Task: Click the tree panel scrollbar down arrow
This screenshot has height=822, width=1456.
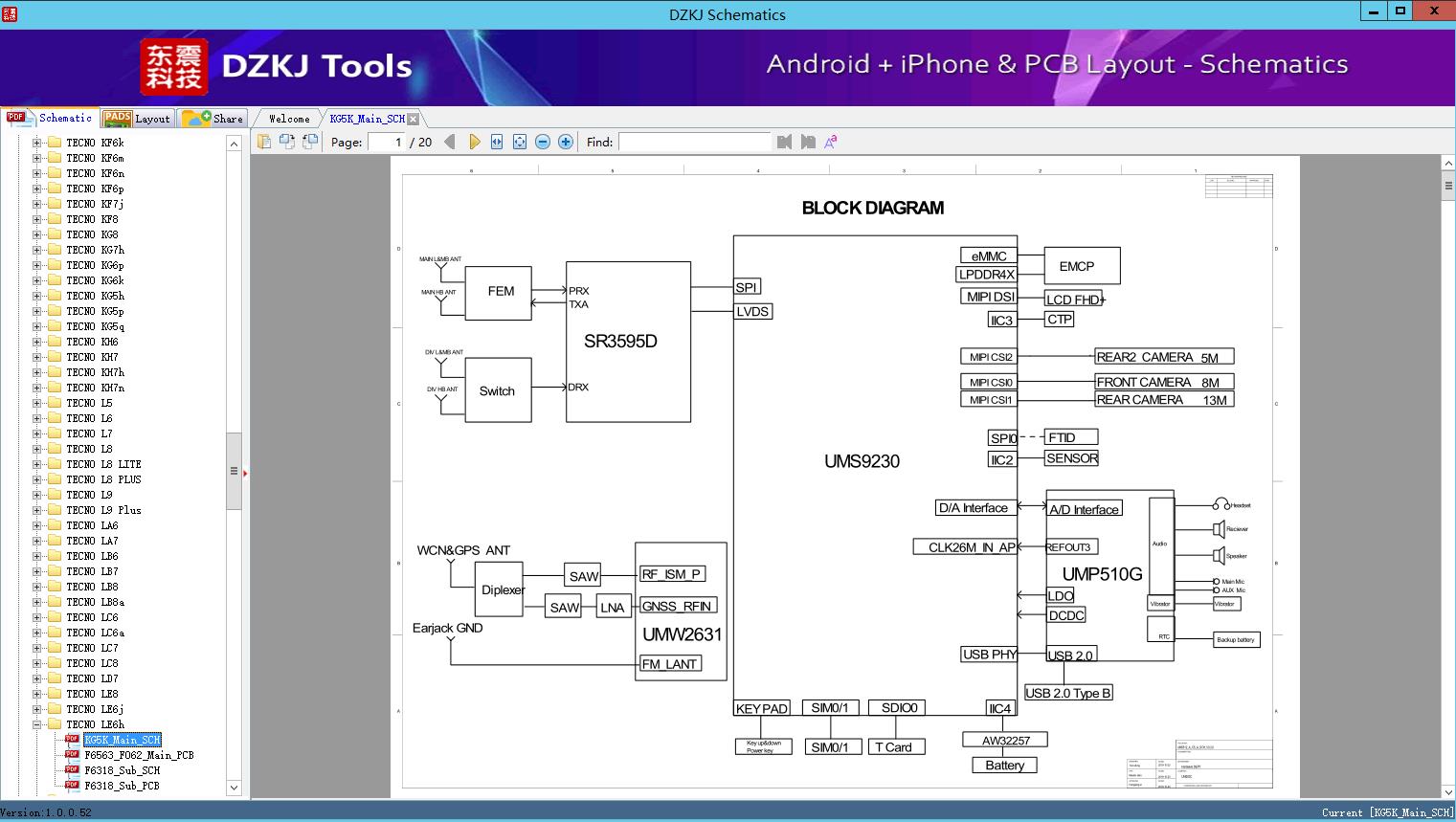Action: [x=234, y=788]
